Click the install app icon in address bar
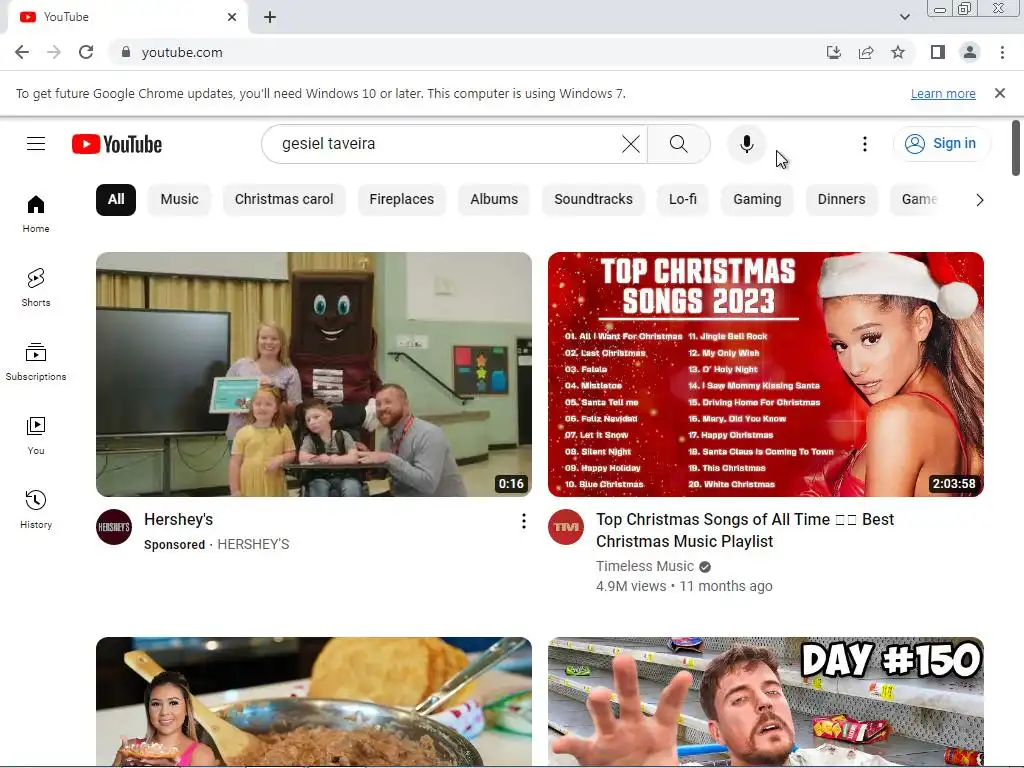This screenshot has width=1024, height=768. tap(833, 52)
